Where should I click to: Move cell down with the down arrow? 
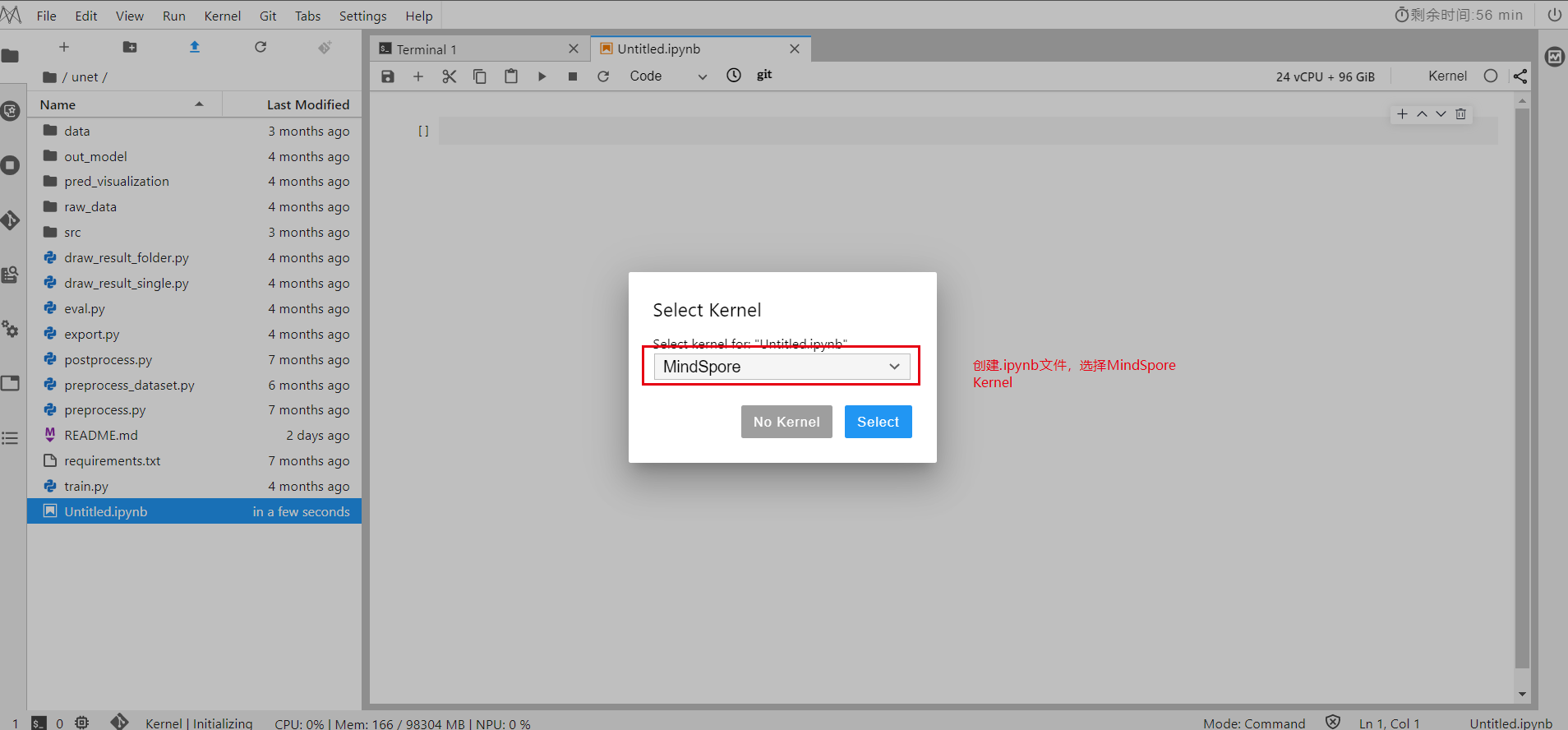[x=1441, y=114]
